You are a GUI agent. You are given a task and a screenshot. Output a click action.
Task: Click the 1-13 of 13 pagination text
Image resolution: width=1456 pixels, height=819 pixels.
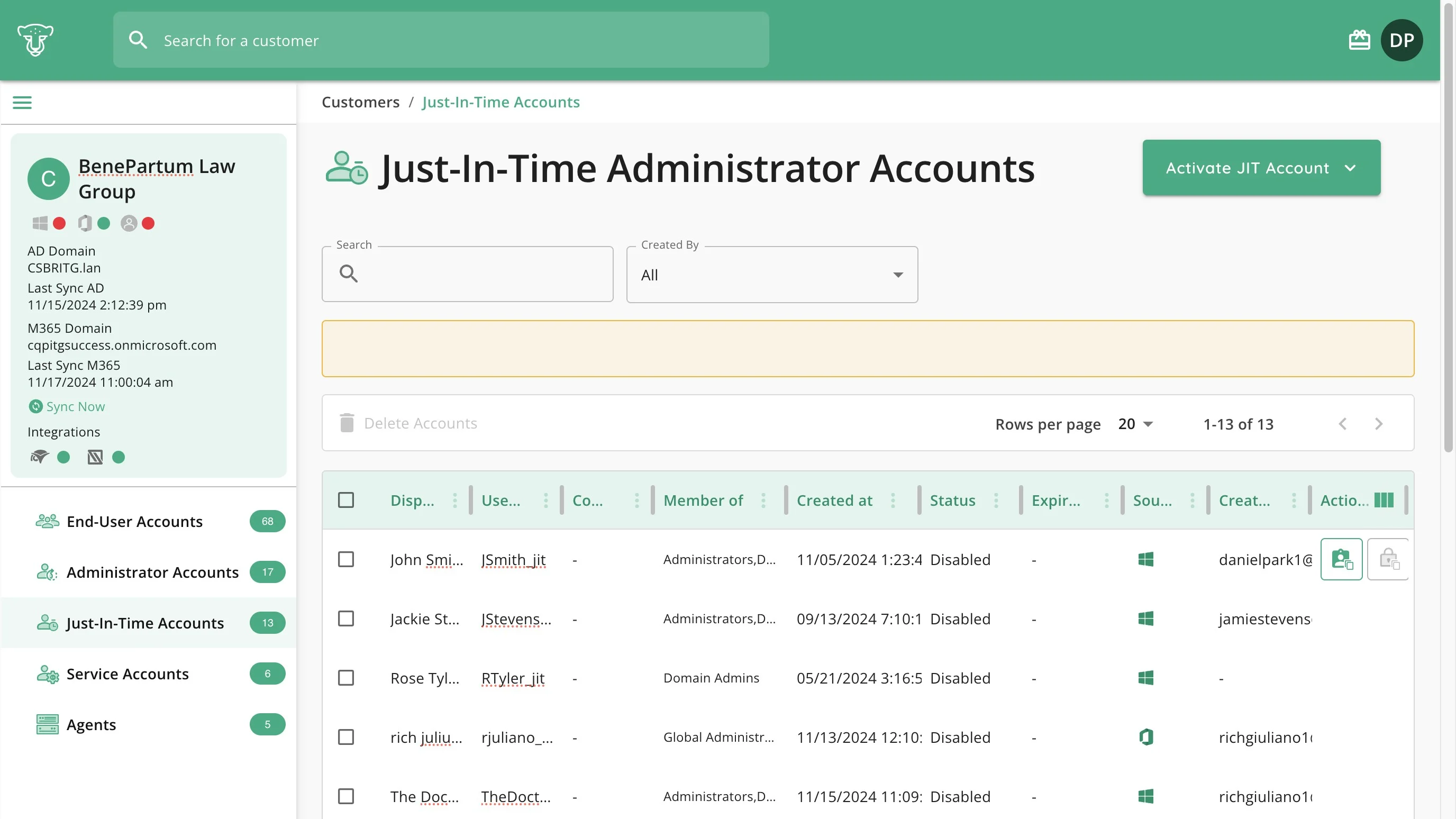[x=1239, y=424]
